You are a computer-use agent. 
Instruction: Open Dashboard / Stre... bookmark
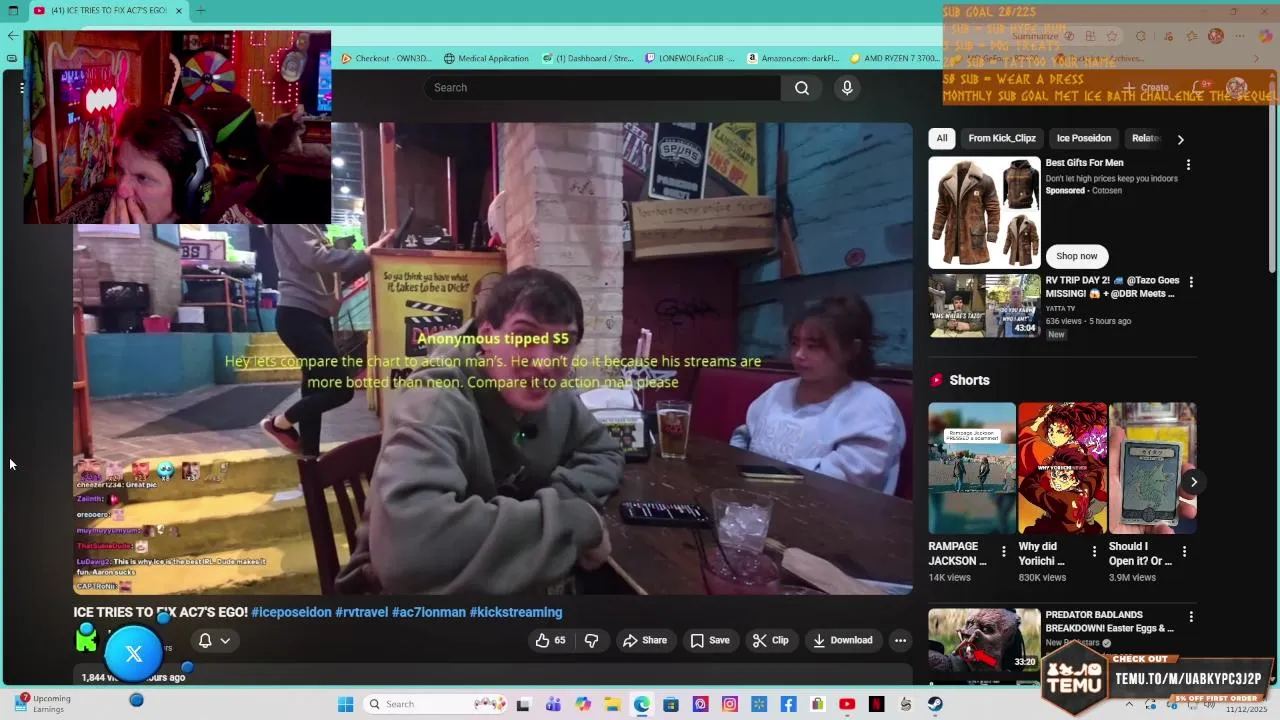[x=588, y=58]
